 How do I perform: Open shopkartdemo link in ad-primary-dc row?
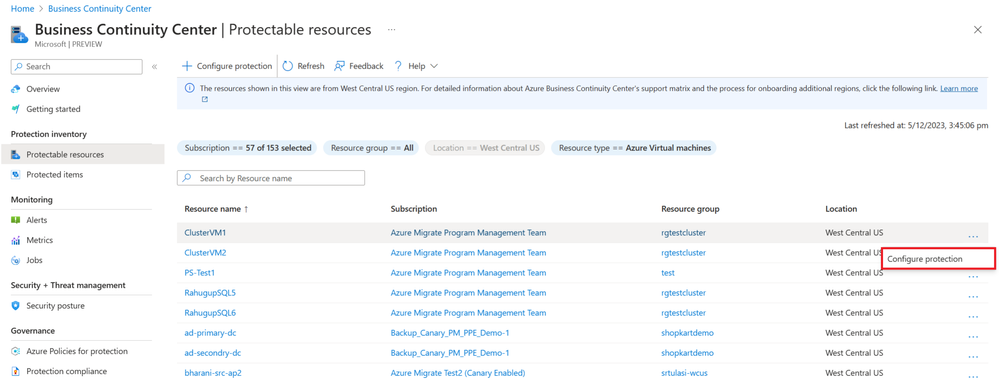click(x=687, y=333)
